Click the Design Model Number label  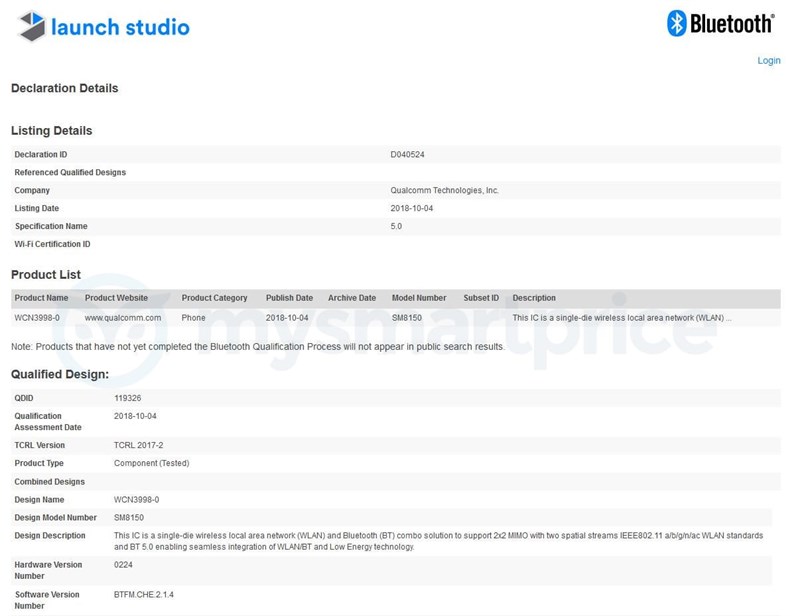tap(55, 518)
